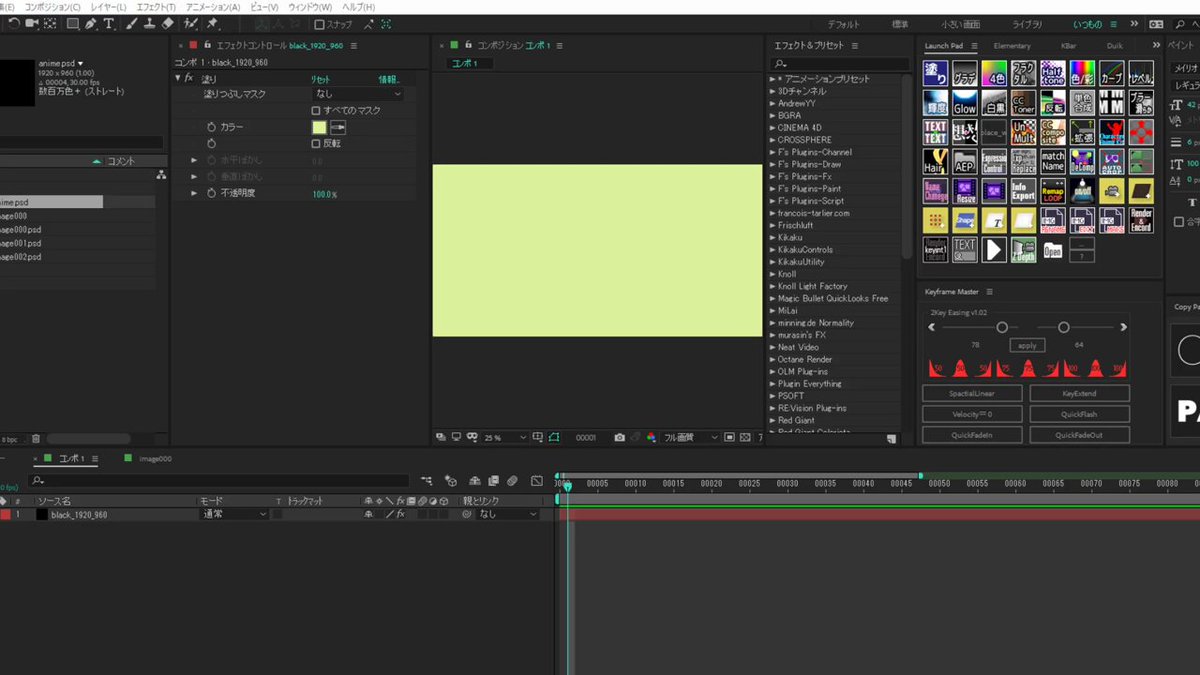The width and height of the screenshot is (1200, 675).
Task: Use the eyedropper next to カラー swatch
Action: tap(338, 128)
